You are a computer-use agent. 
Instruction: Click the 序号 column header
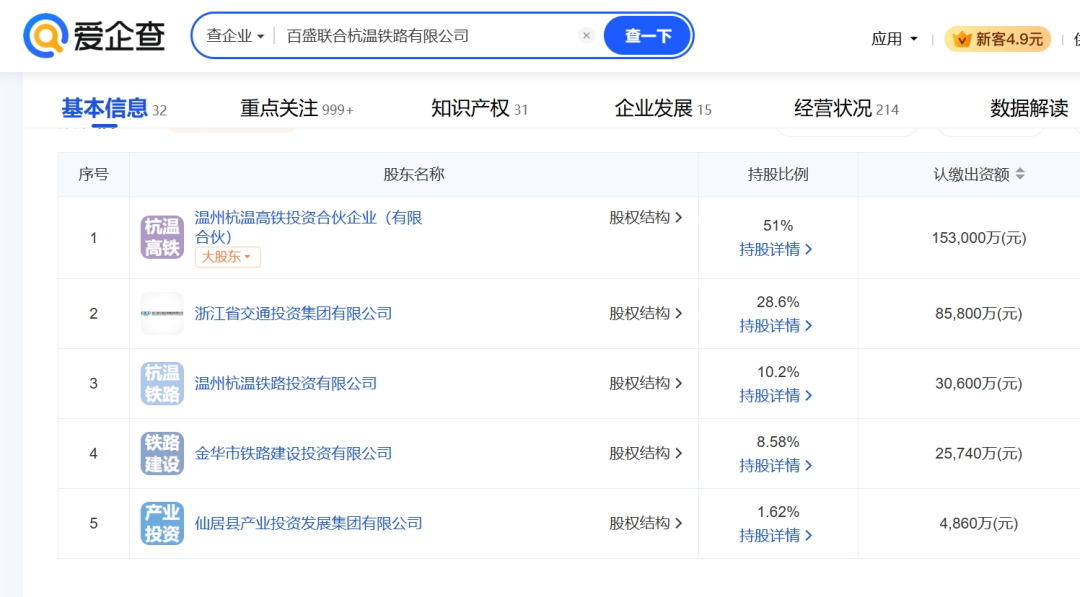point(94,174)
